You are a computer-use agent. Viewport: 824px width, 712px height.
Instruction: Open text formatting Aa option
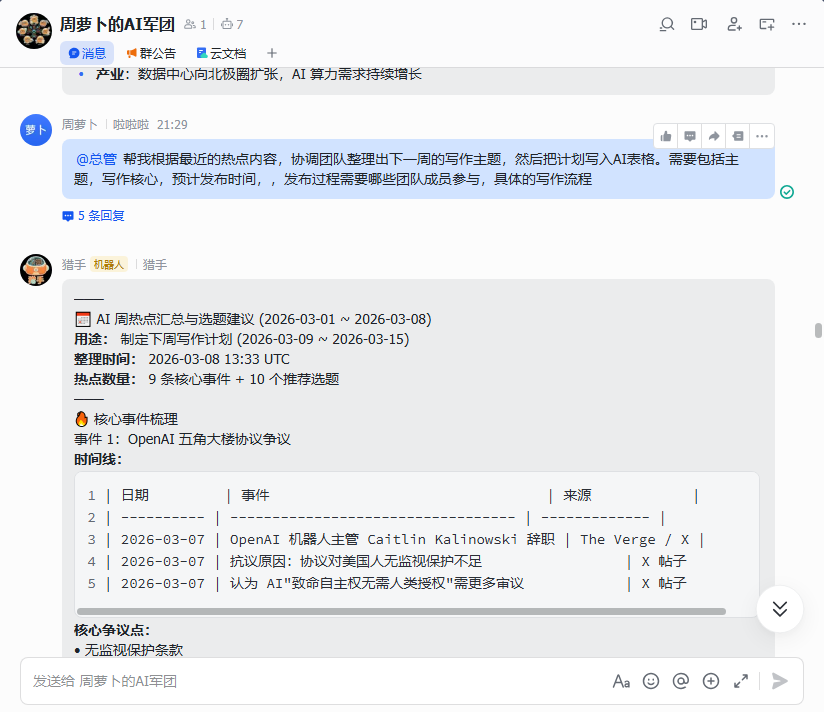[621, 682]
